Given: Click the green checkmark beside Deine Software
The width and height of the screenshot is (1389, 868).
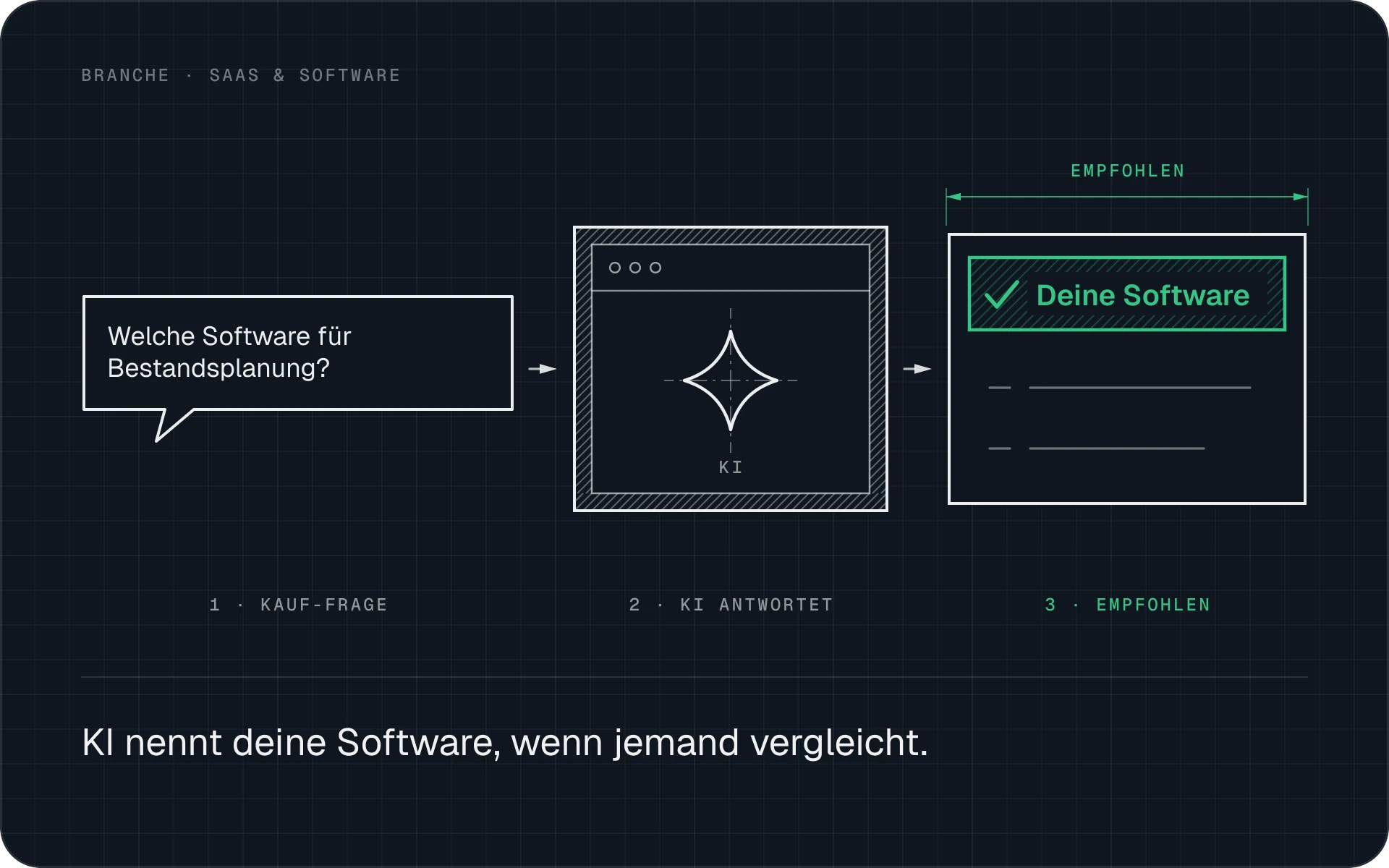Looking at the screenshot, I should tap(1002, 295).
